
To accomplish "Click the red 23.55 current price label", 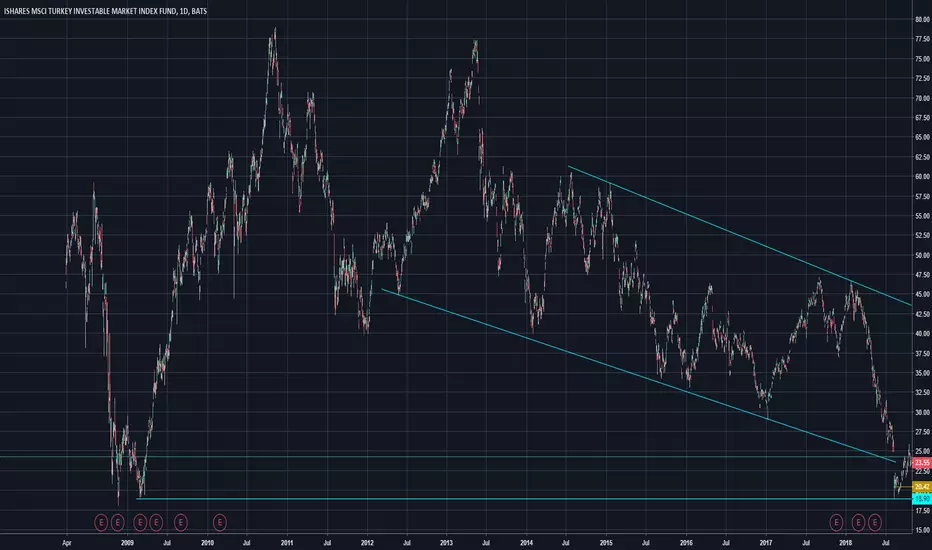I will click(x=922, y=463).
